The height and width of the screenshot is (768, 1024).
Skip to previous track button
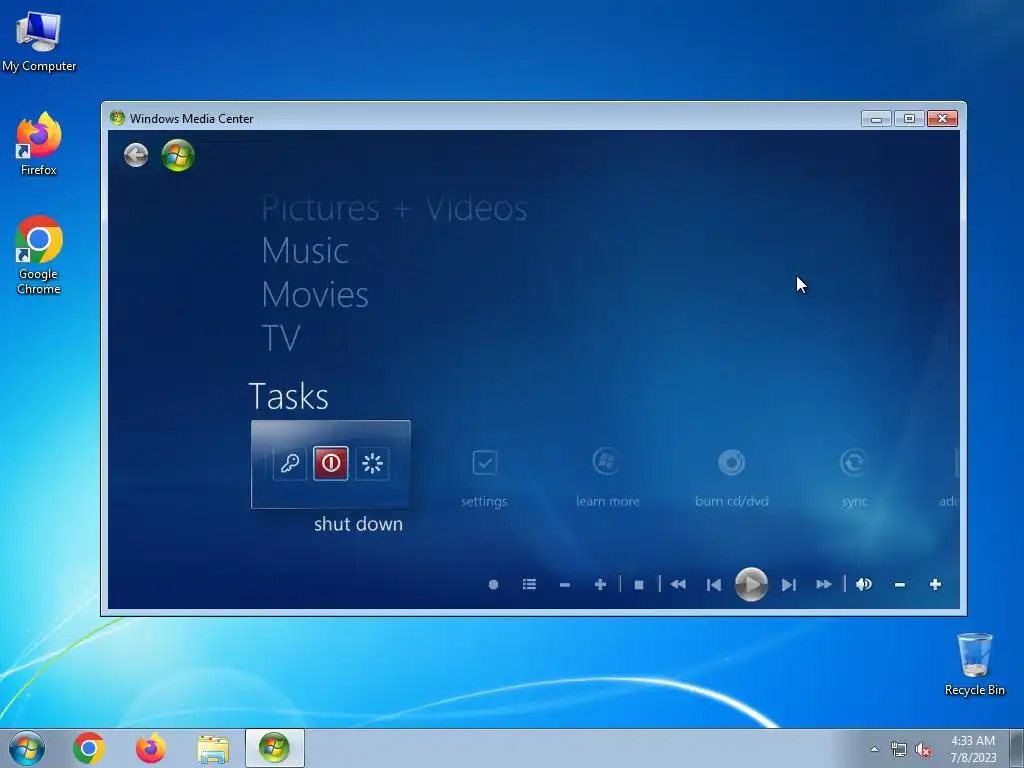pos(714,584)
